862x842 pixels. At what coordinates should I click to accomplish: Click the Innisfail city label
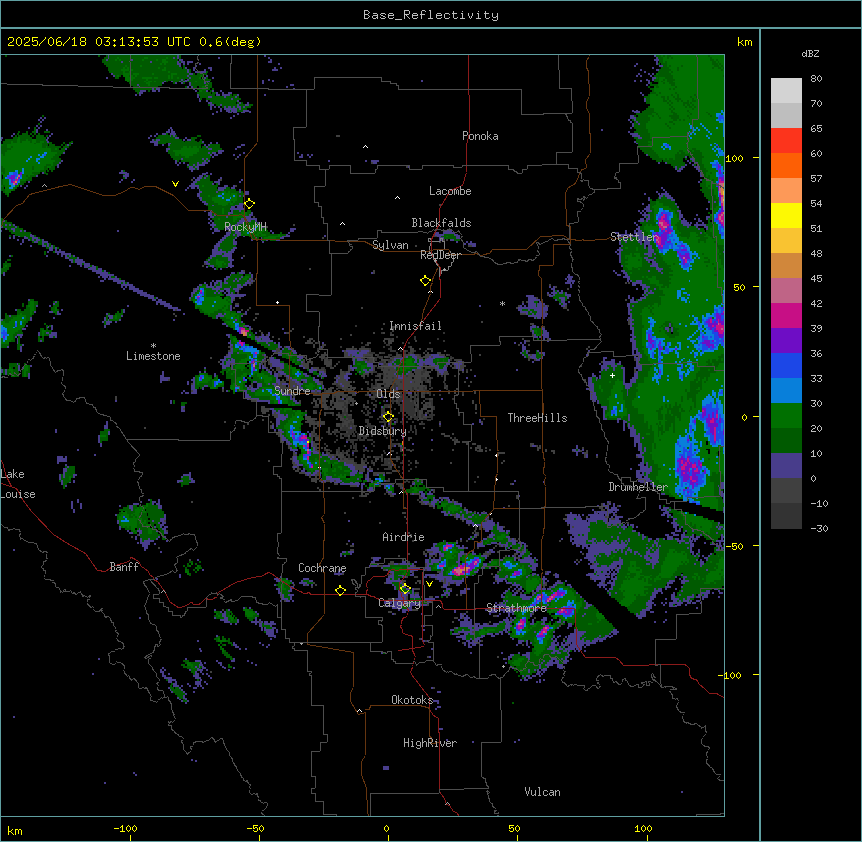[415, 326]
